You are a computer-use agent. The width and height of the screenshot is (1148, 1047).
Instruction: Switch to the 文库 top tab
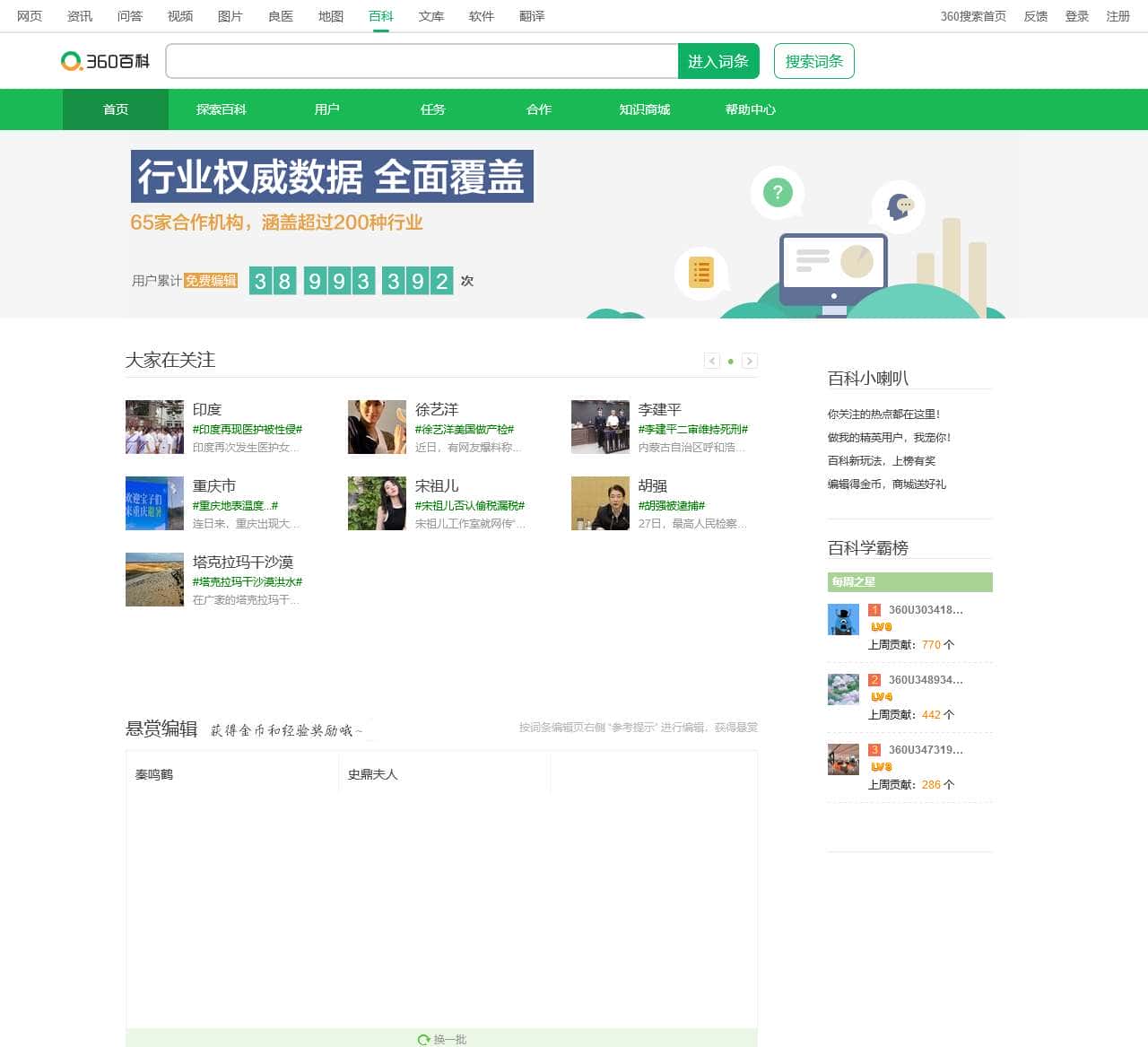431,16
